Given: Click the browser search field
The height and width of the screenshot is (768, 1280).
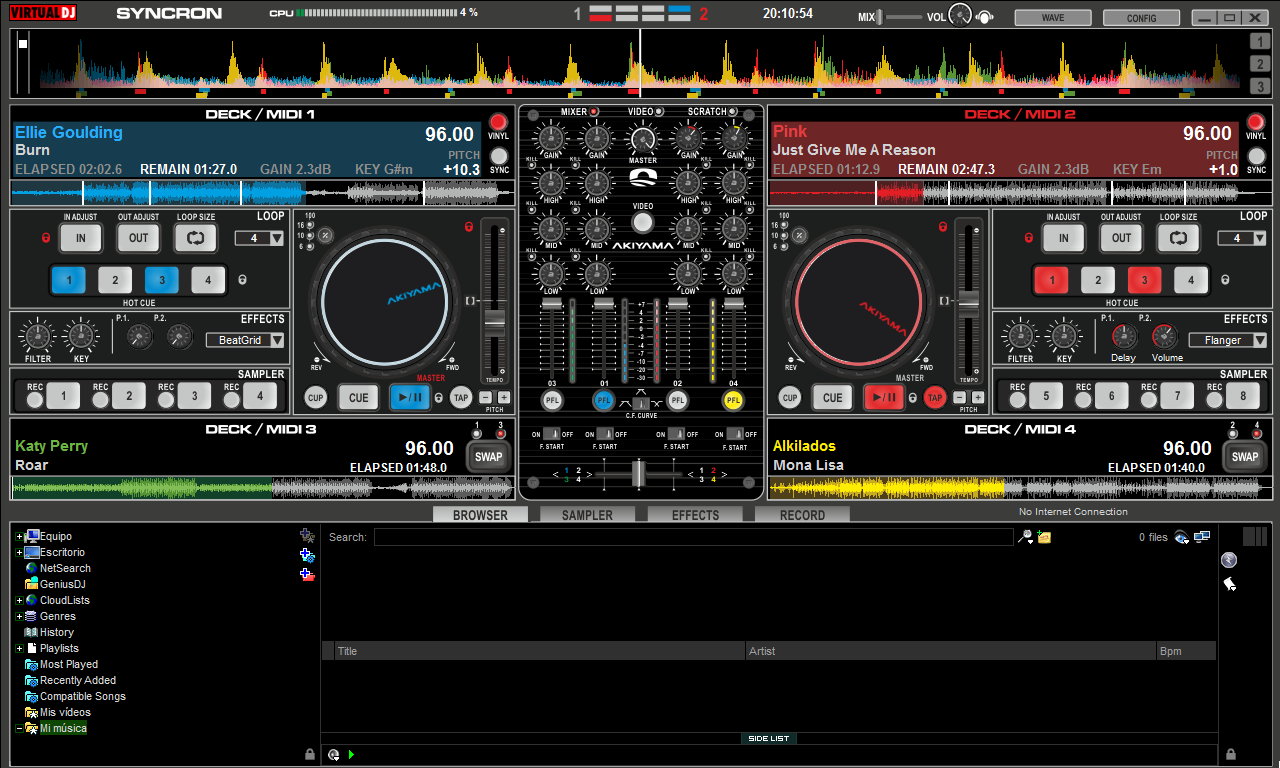Looking at the screenshot, I should pyautogui.click(x=693, y=537).
